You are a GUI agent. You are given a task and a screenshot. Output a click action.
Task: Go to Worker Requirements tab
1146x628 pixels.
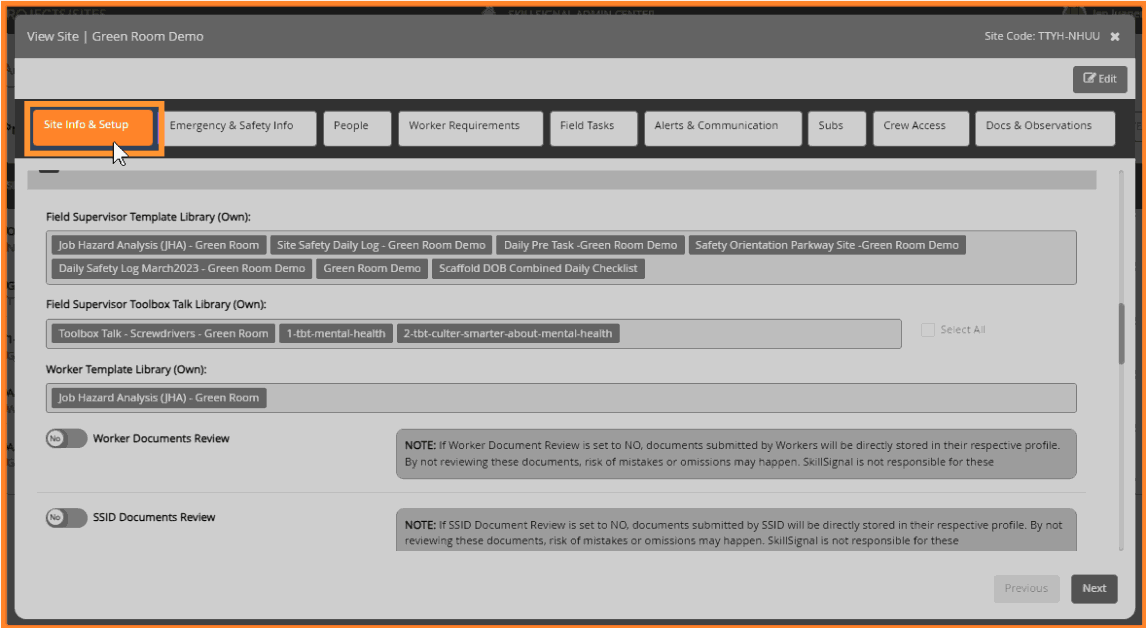tap(471, 128)
